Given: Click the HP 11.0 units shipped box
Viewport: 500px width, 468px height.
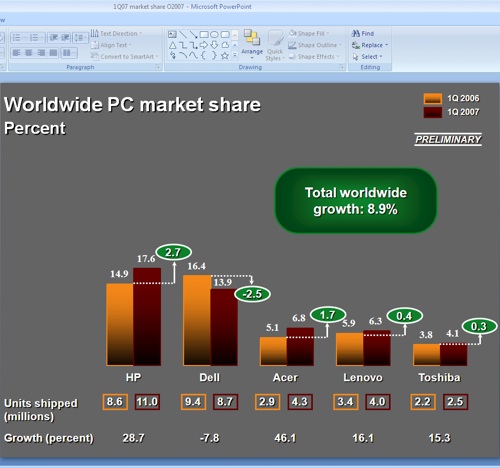Looking at the screenshot, I should (x=147, y=402).
